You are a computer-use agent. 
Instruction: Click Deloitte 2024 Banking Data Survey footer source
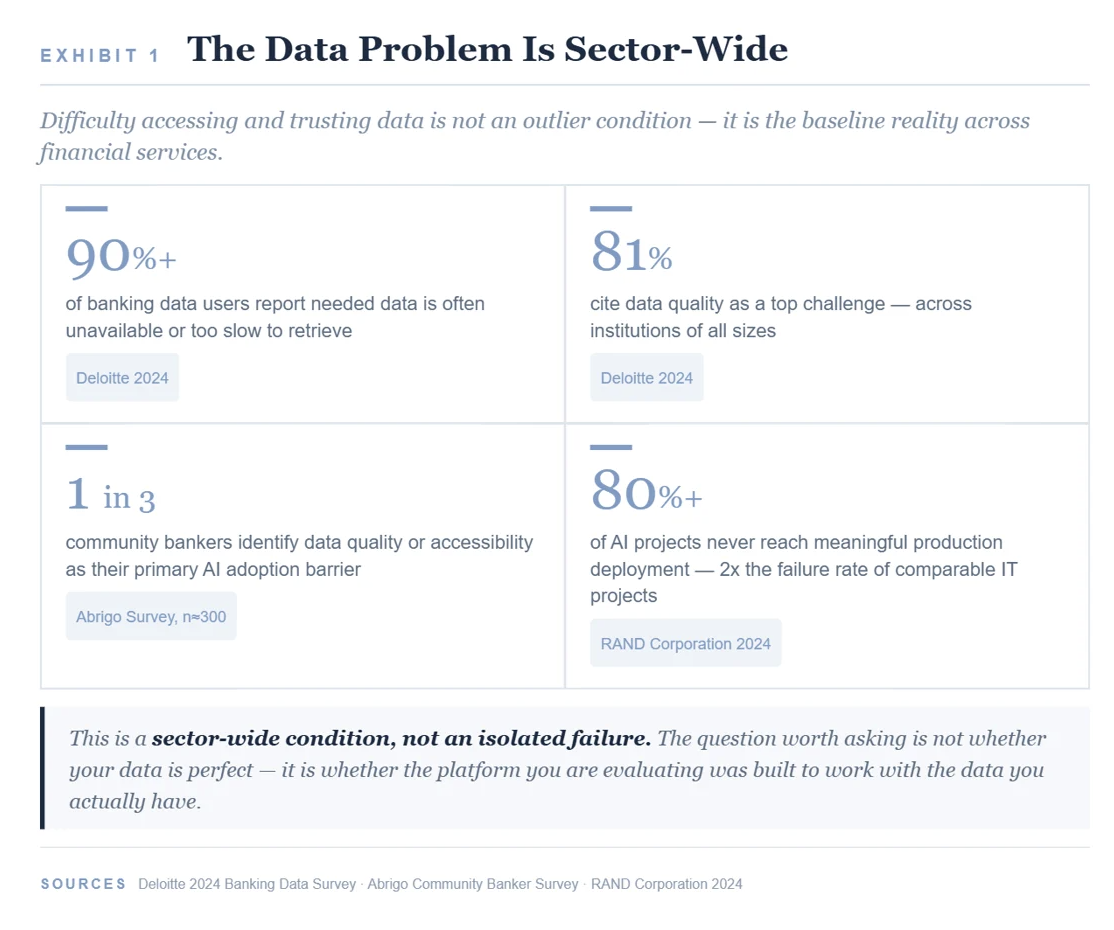click(247, 884)
